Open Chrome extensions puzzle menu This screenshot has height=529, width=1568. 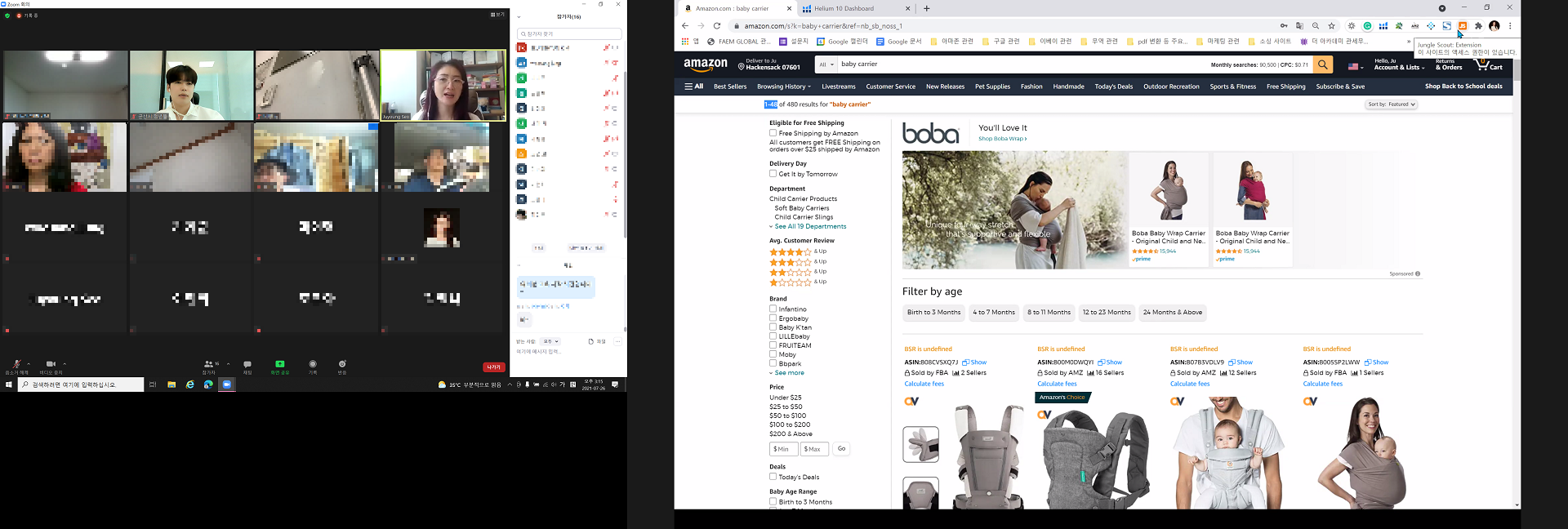point(1478,26)
